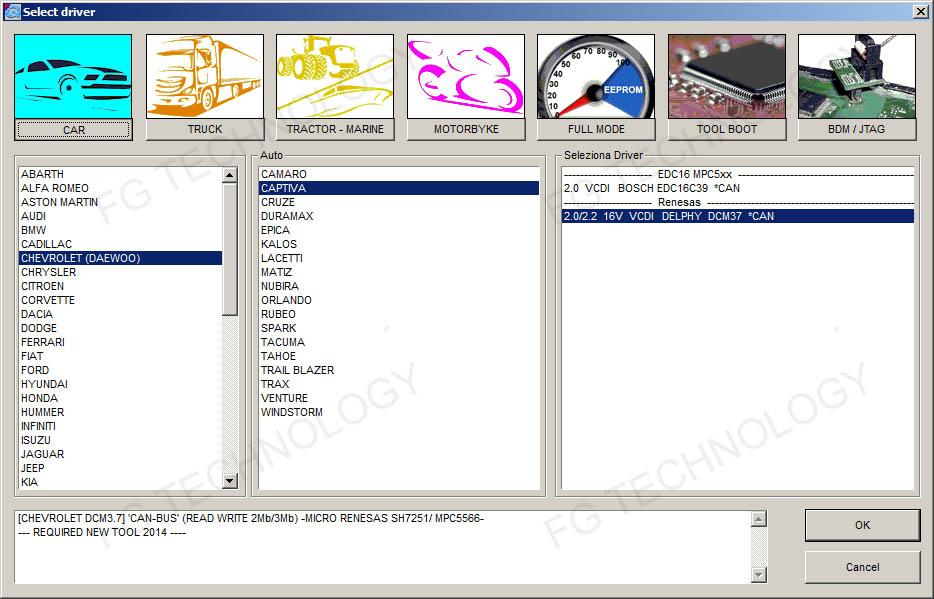
Task: Select the cyan car category image
Action: click(73, 76)
